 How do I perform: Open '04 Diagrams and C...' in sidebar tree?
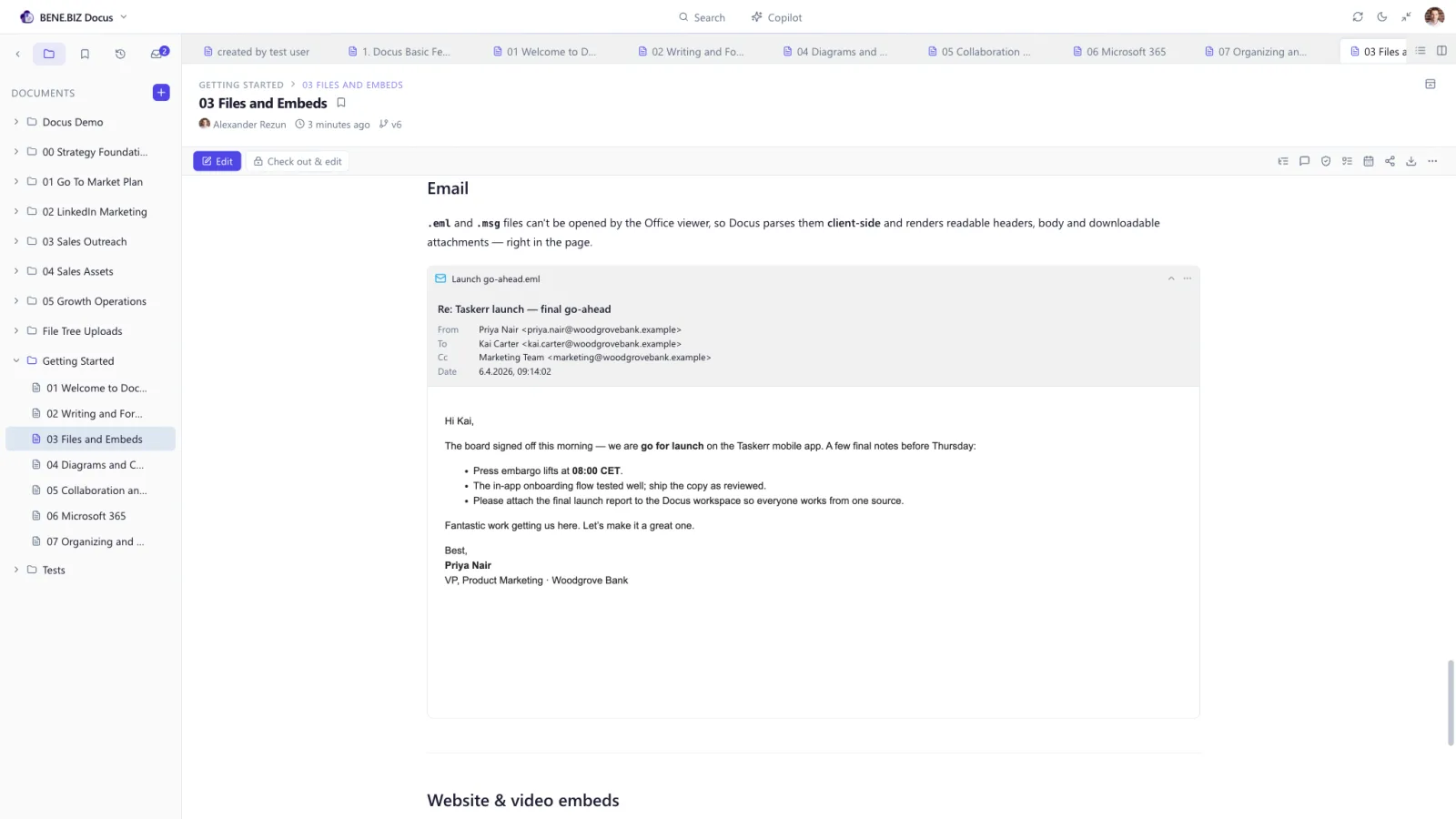(x=90, y=465)
